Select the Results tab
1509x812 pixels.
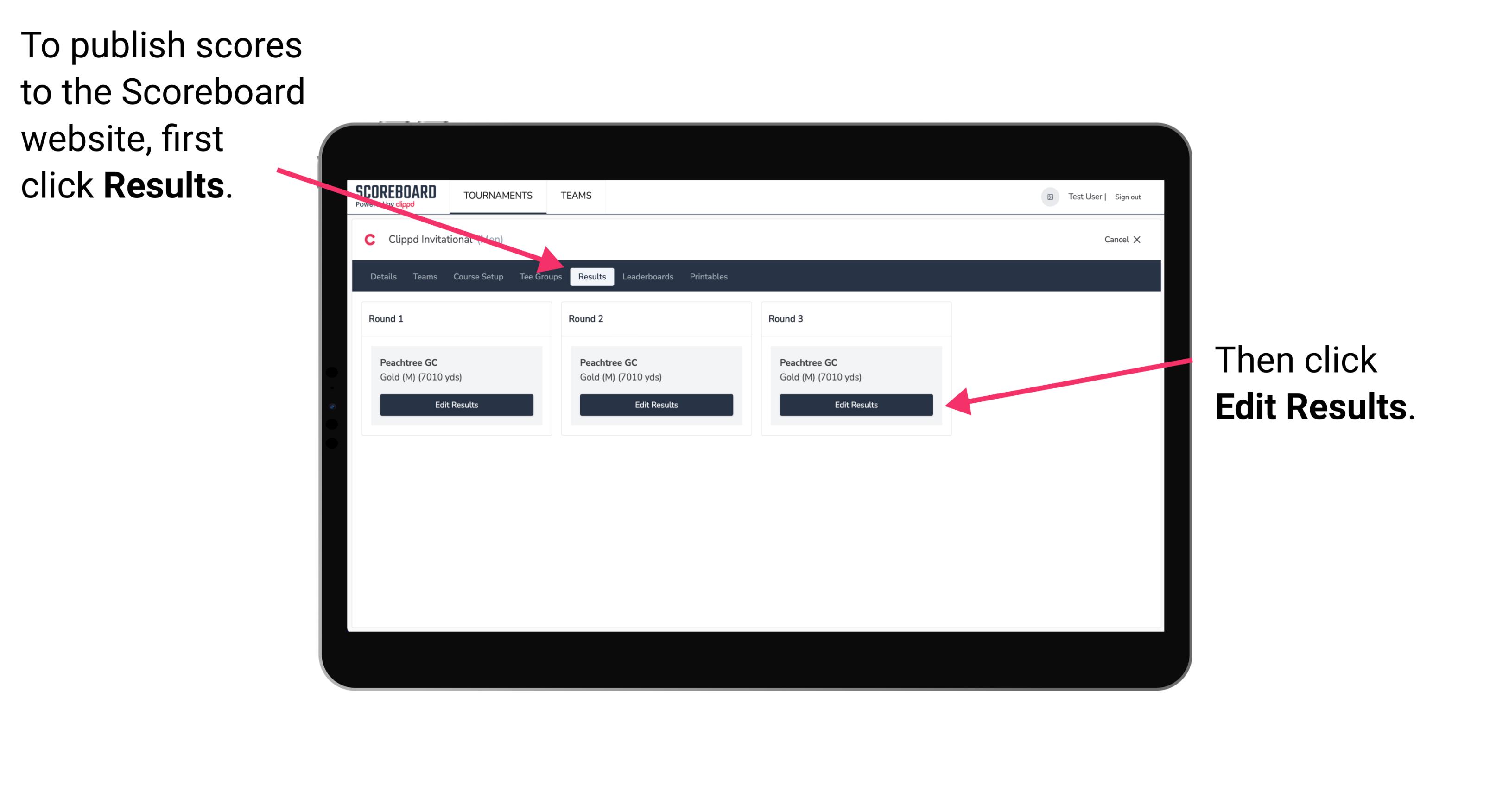coord(592,276)
